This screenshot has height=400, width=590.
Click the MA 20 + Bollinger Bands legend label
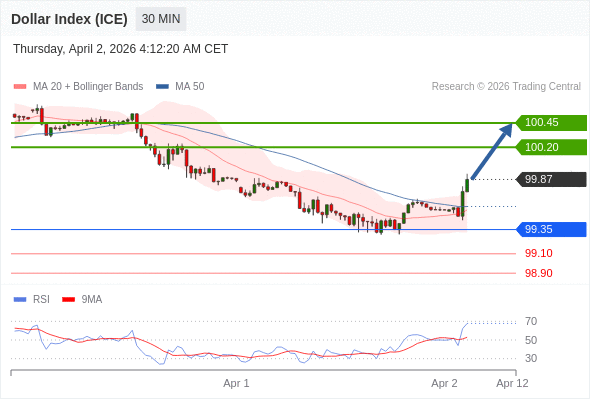[88, 87]
